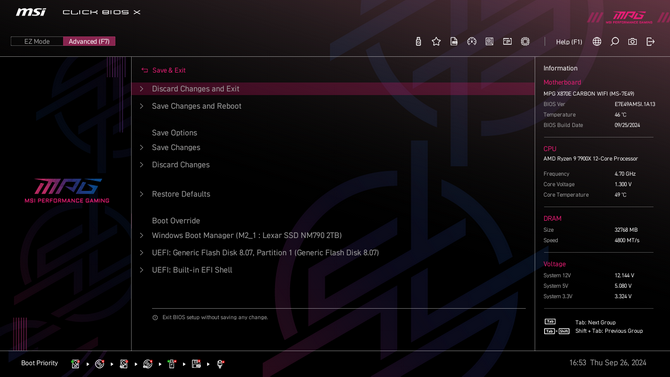Click the AMD Ryzen 9 7900X processor name
Viewport: 670px width, 377px height.
click(590, 159)
